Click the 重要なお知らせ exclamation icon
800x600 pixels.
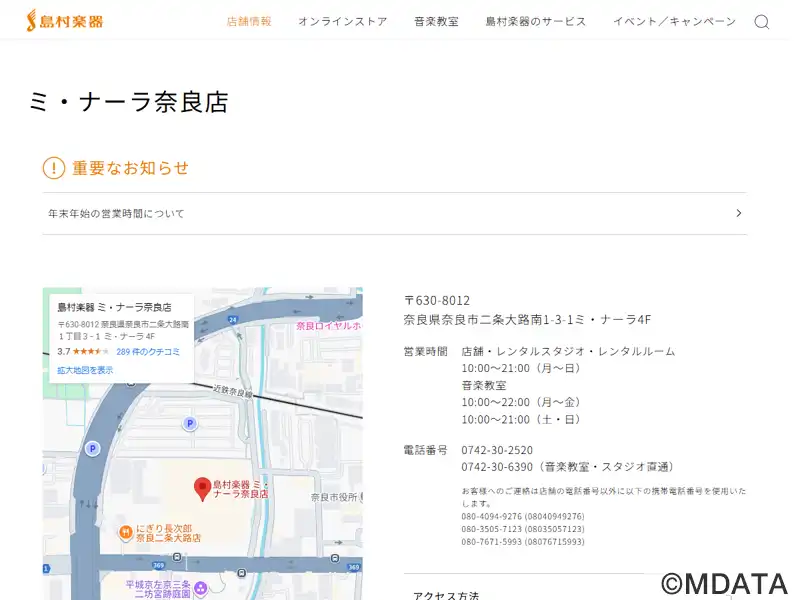click(54, 168)
